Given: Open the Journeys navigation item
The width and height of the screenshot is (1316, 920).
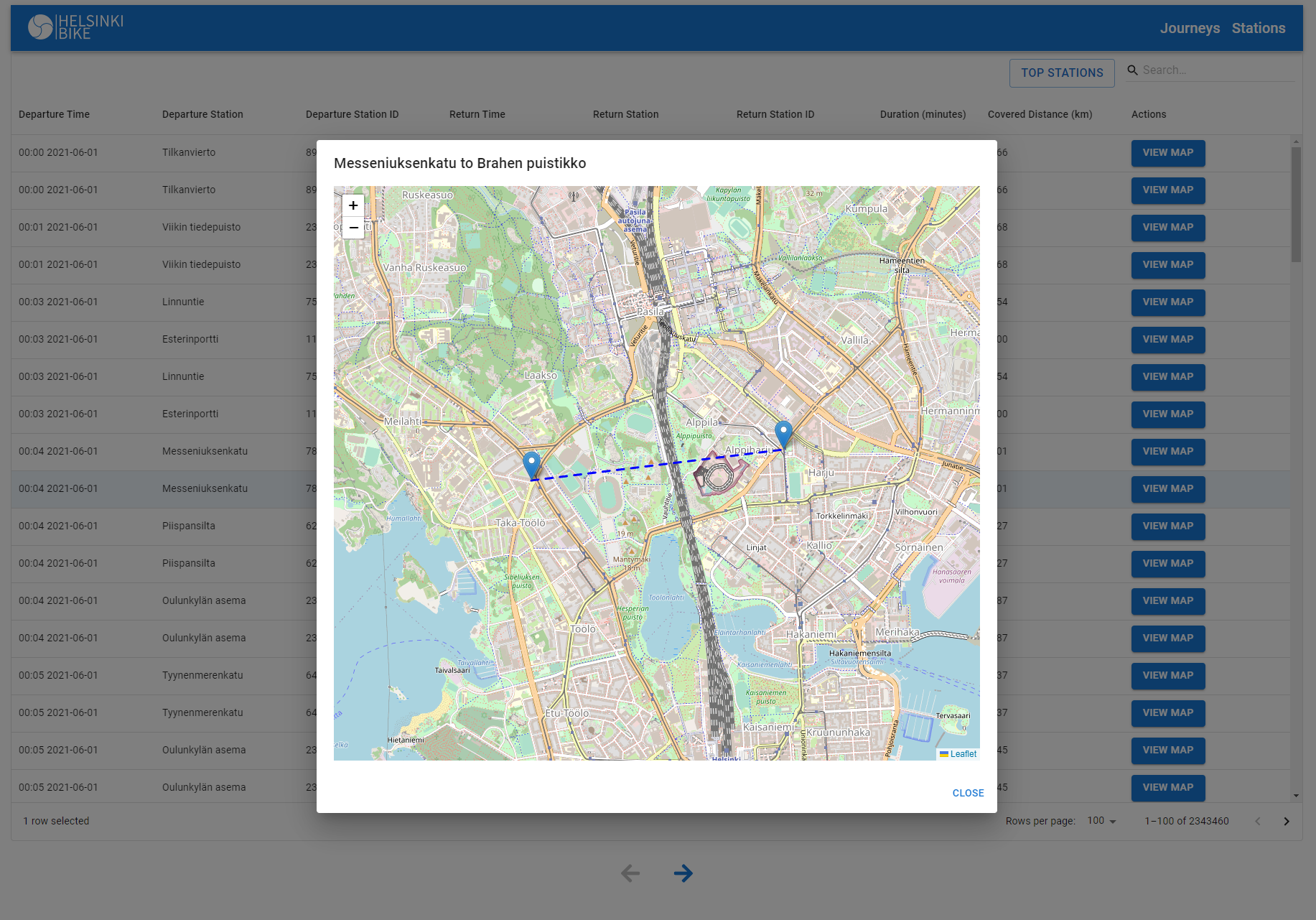Looking at the screenshot, I should tap(1190, 28).
